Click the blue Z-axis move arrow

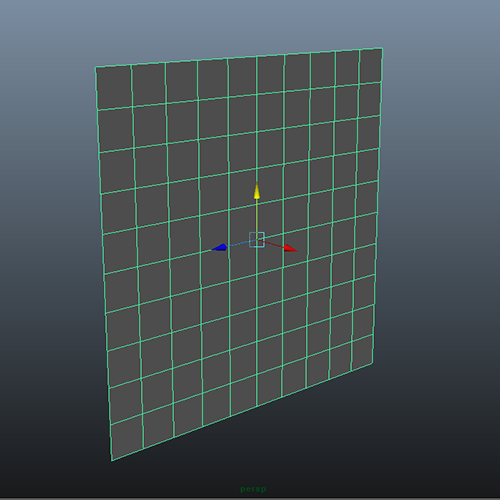tap(220, 247)
